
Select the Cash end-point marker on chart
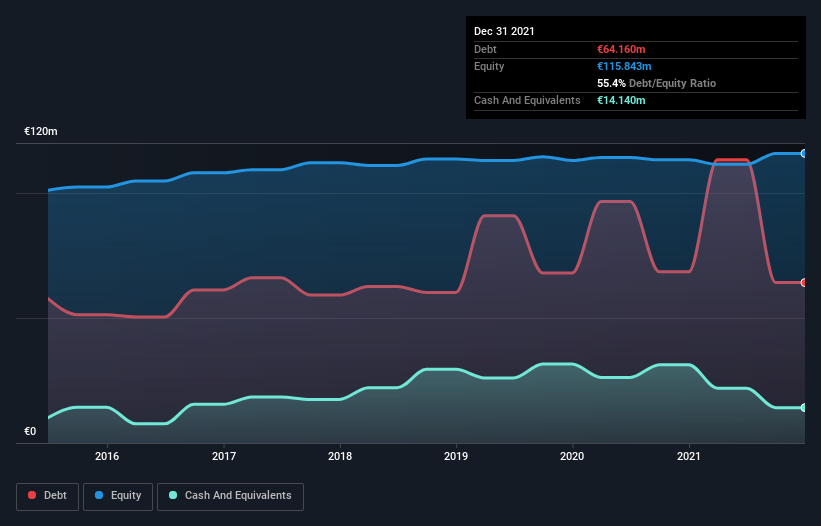coord(804,408)
